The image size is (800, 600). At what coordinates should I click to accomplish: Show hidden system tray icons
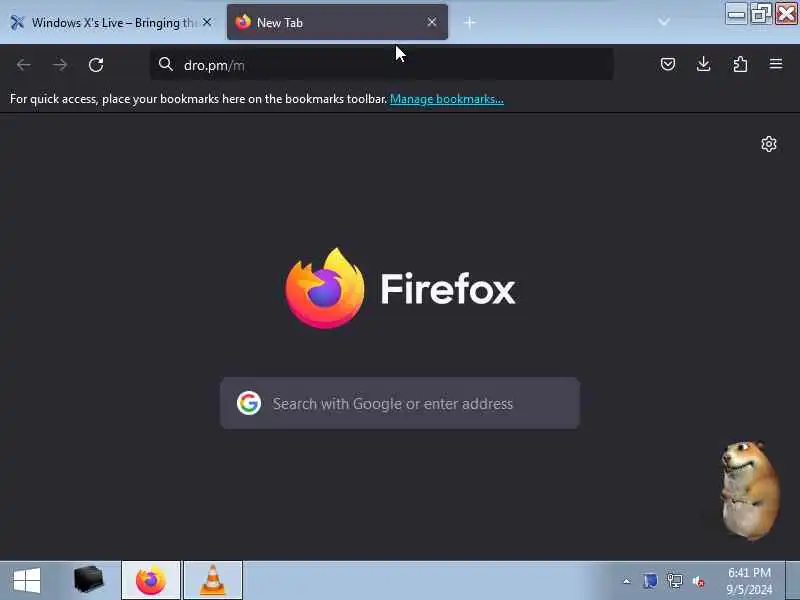(627, 581)
